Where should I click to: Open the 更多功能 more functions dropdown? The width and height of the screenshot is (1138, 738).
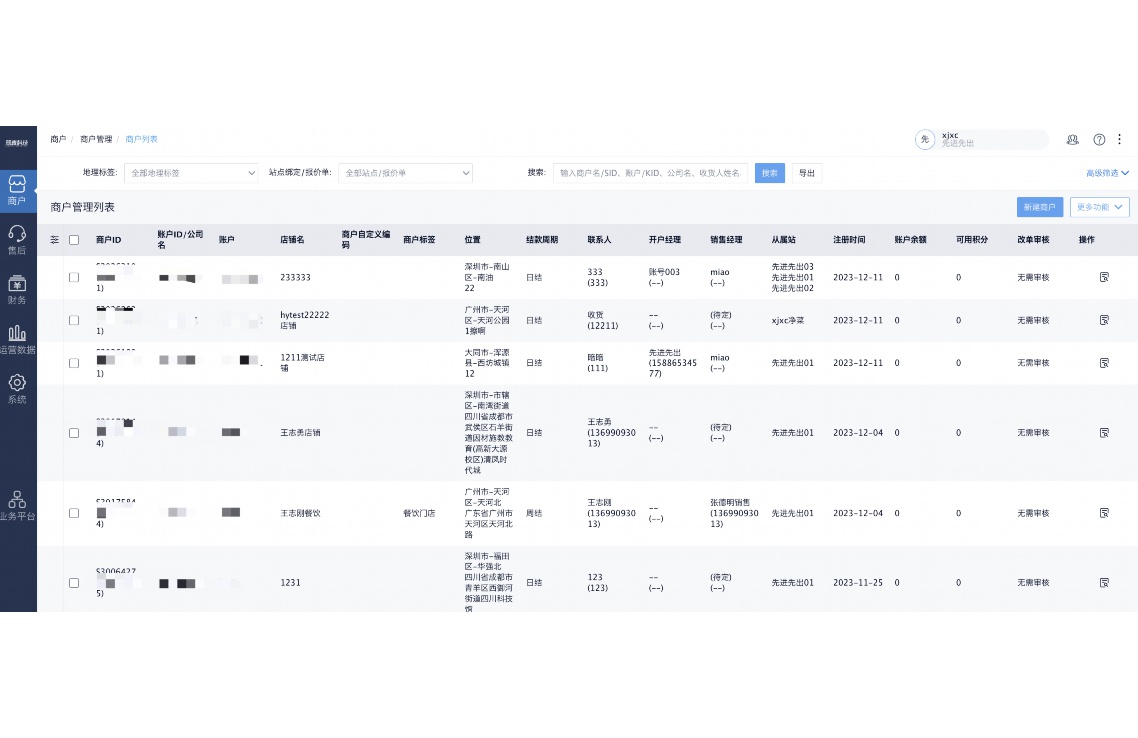coord(1100,207)
